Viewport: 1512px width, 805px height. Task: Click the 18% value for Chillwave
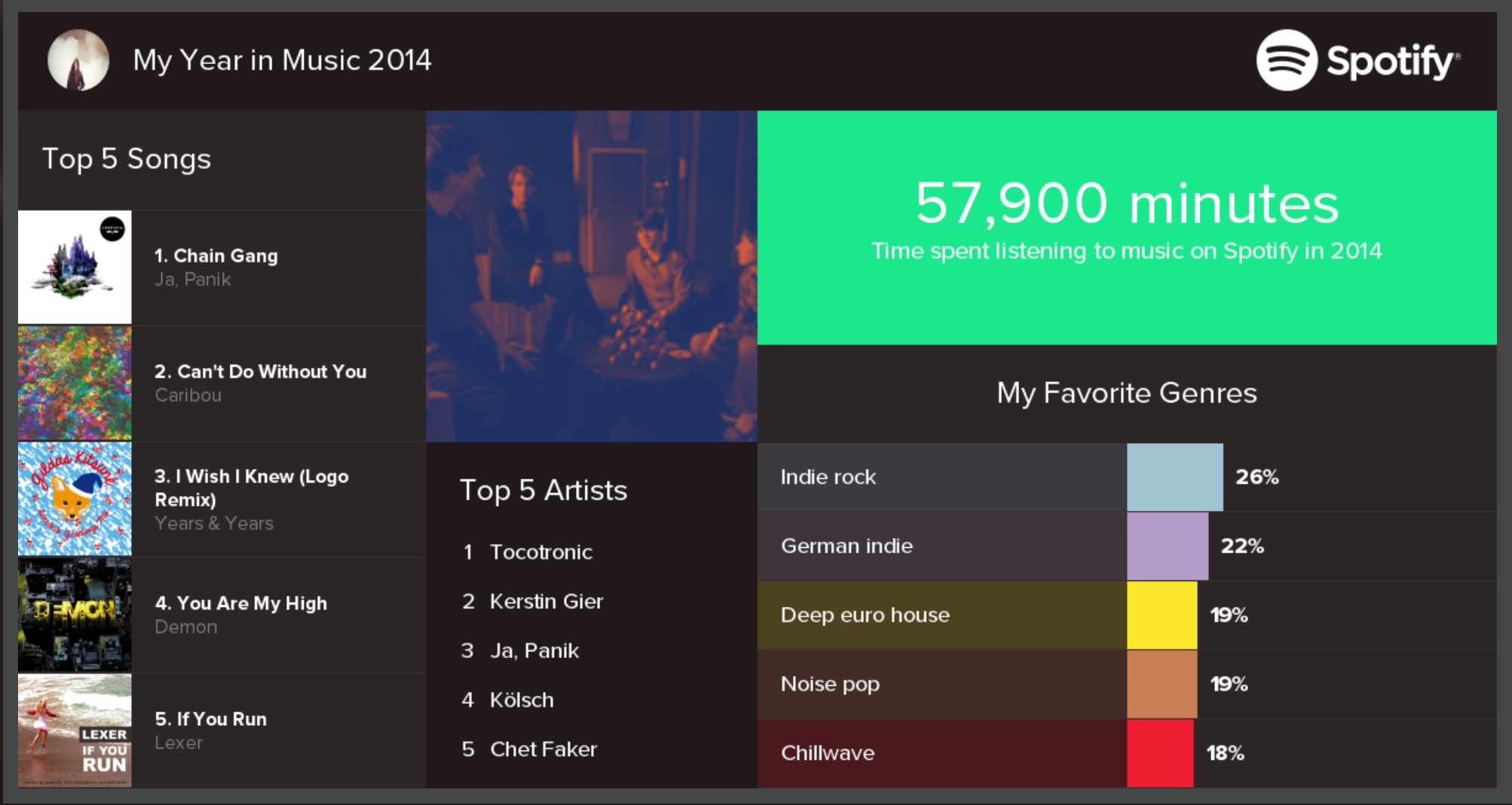tap(1226, 753)
